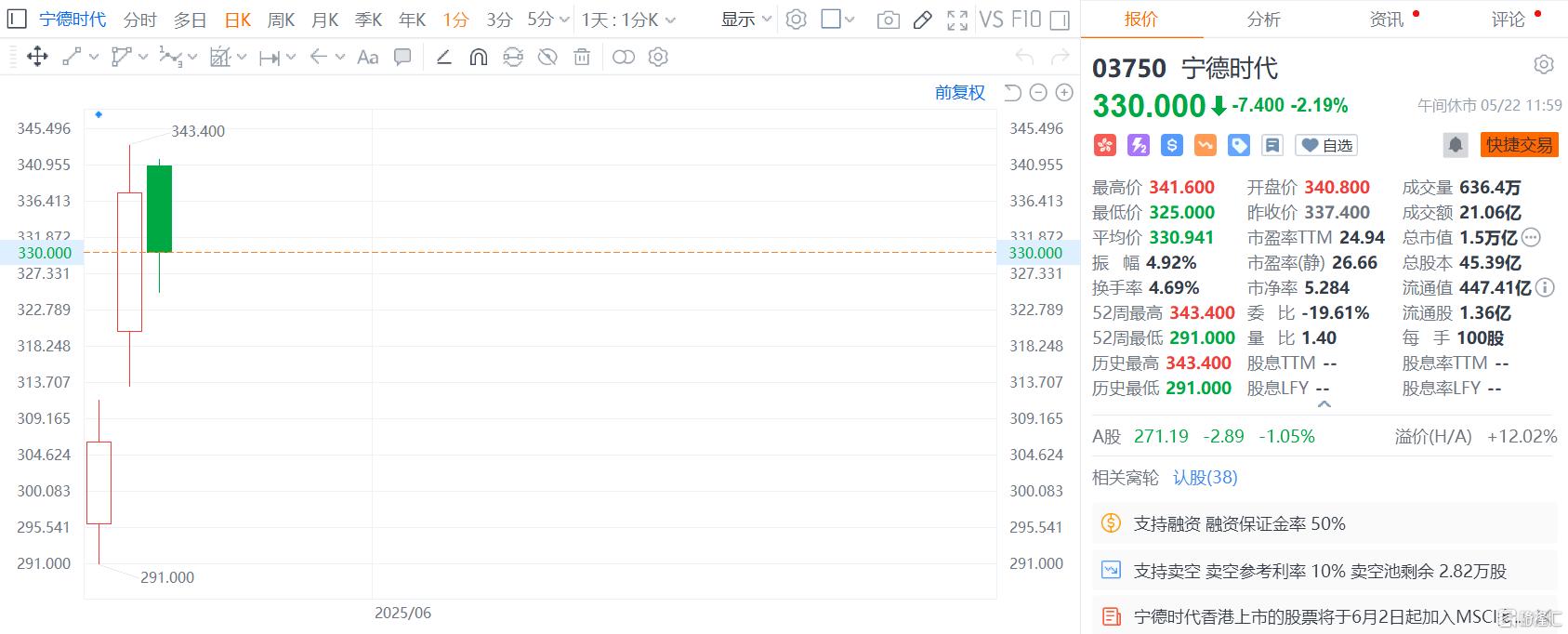This screenshot has width=1568, height=634.
Task: Delete drawings using the trash icon
Action: click(x=582, y=58)
